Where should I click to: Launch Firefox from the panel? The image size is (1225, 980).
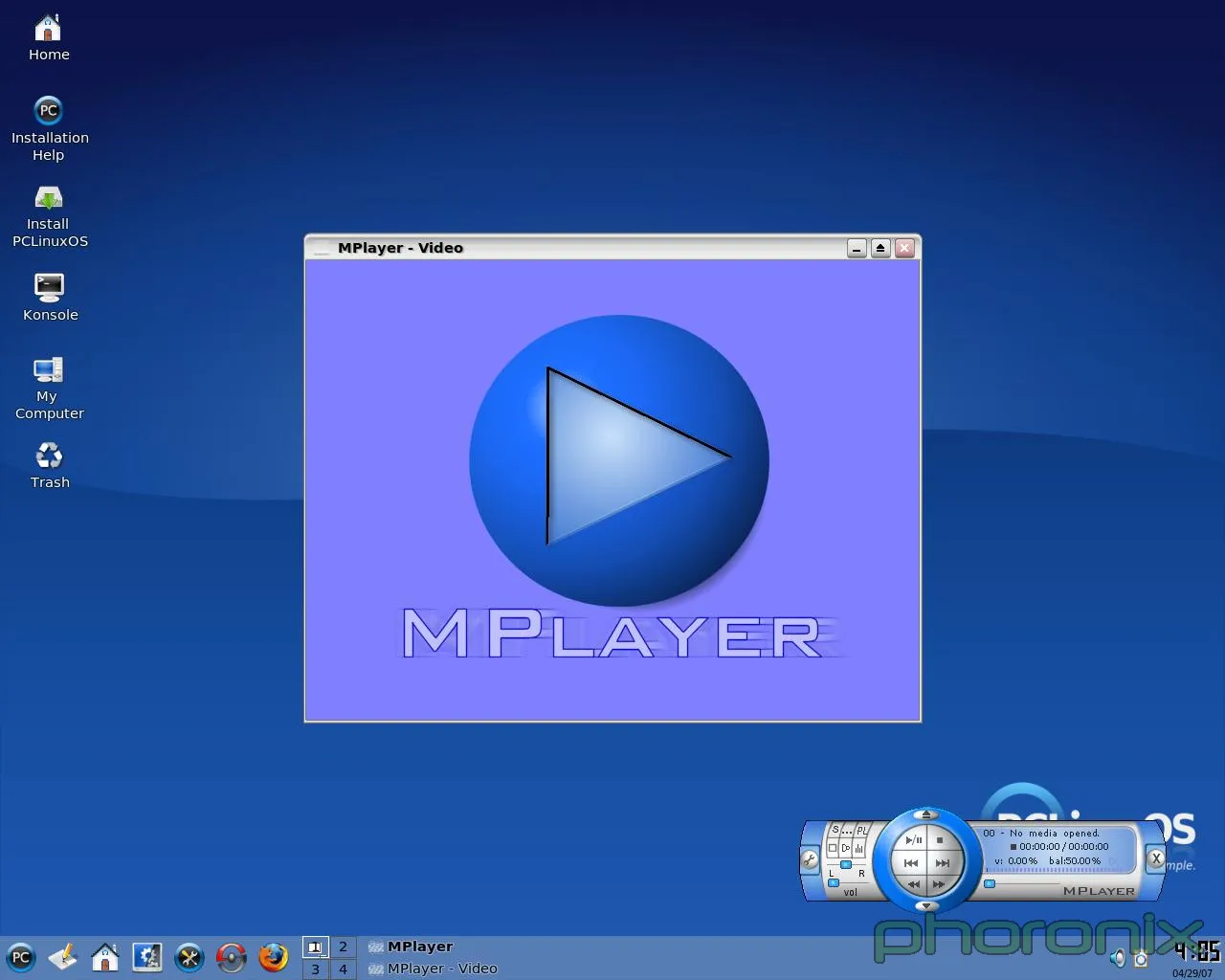click(274, 957)
